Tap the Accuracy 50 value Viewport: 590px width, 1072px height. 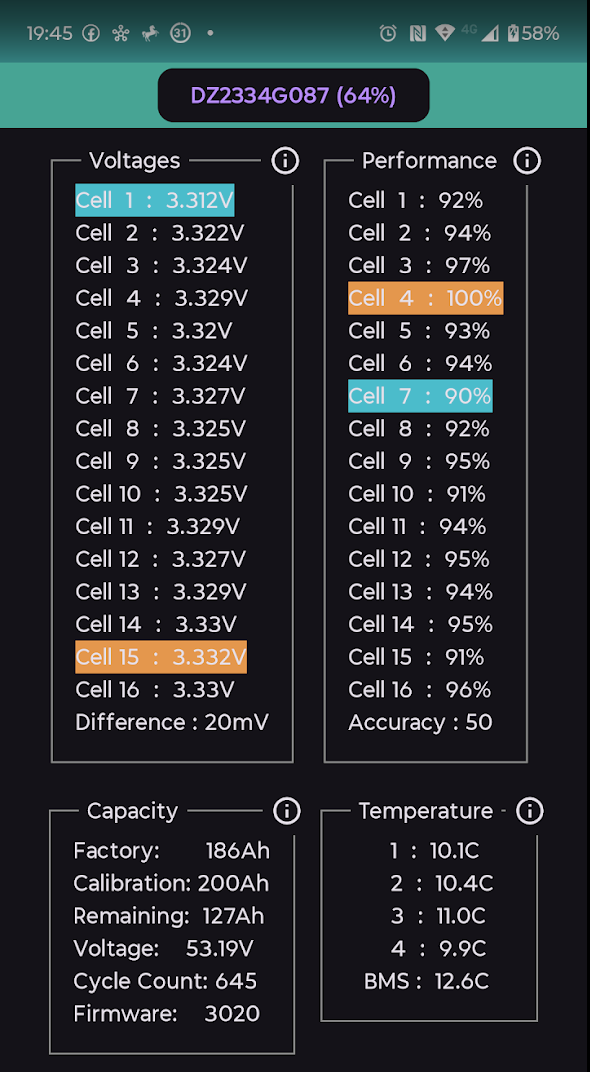coord(420,723)
